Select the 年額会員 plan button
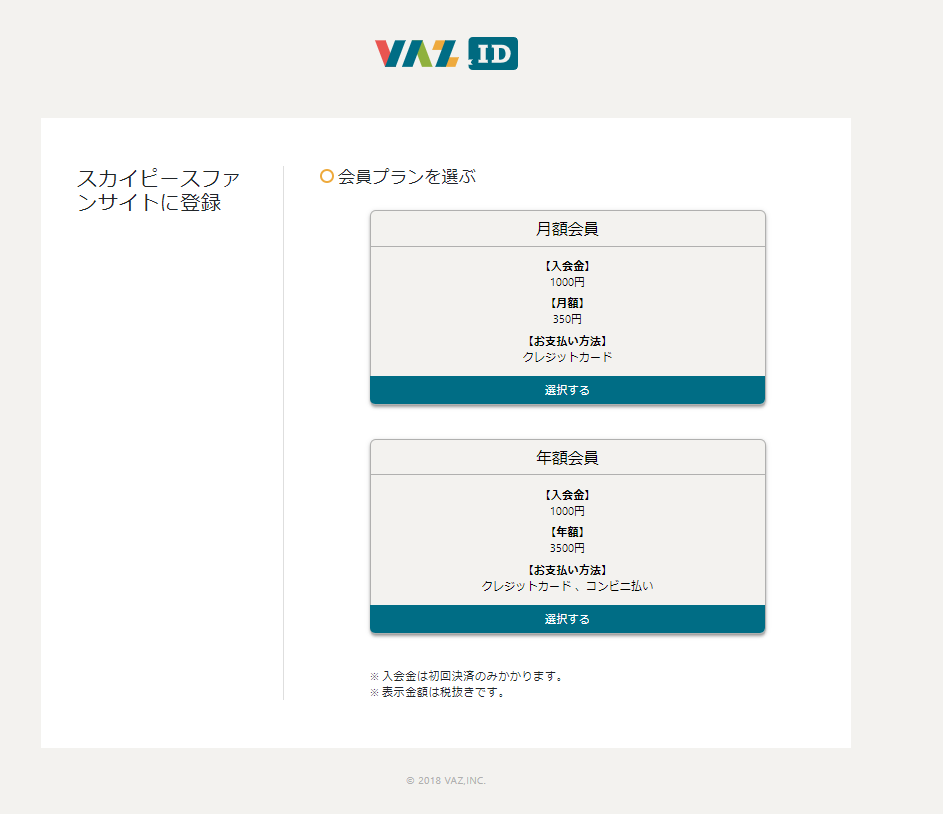The height and width of the screenshot is (814, 943). point(567,619)
